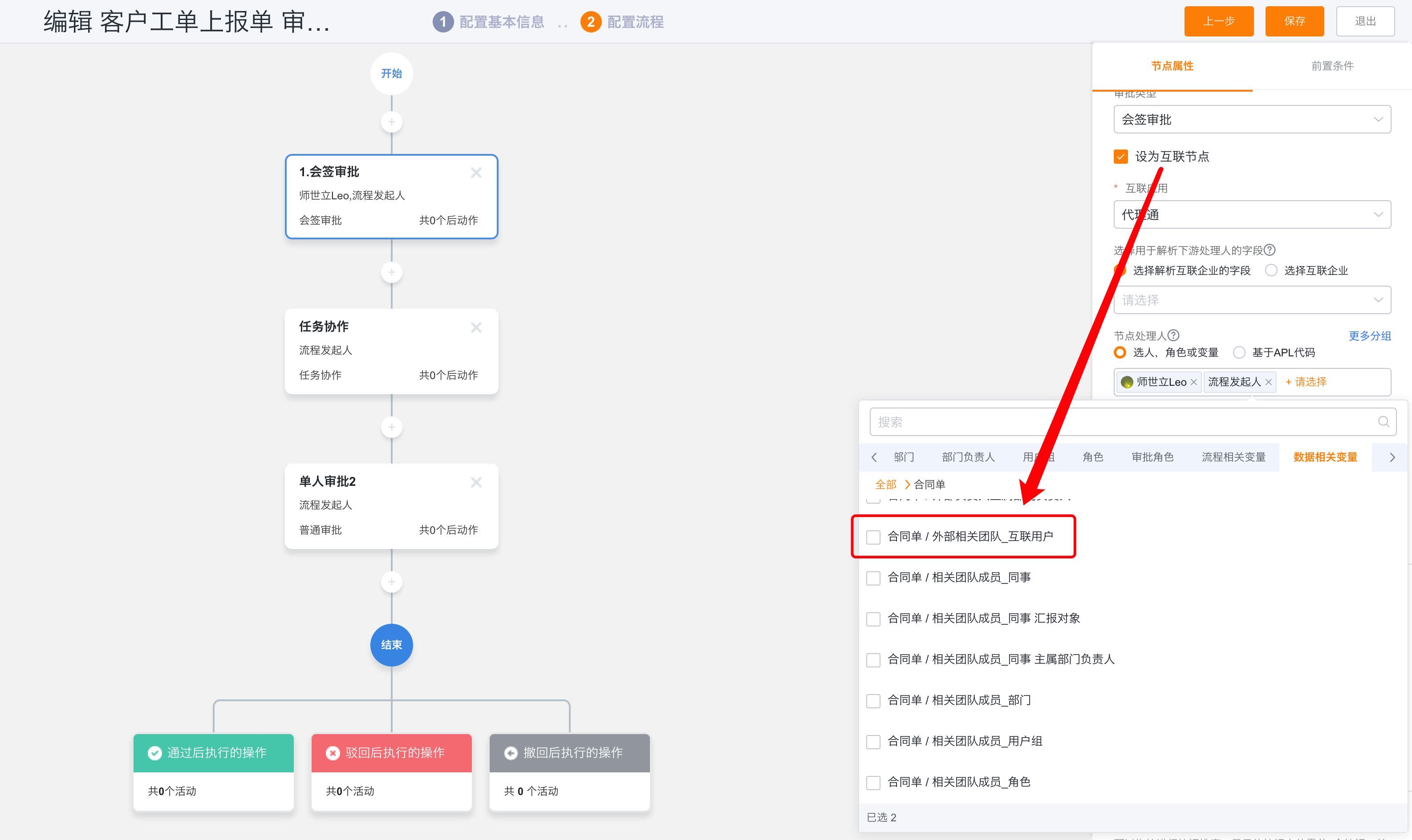Check 合同单 / 相关团队成员_同事 汇报对象
This screenshot has height=840, width=1412.
(873, 619)
